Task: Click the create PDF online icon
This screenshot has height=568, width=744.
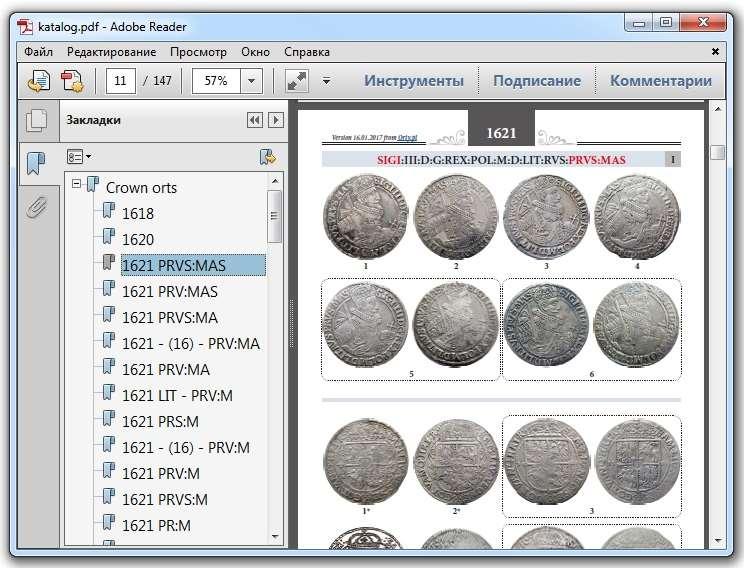Action: [x=73, y=81]
